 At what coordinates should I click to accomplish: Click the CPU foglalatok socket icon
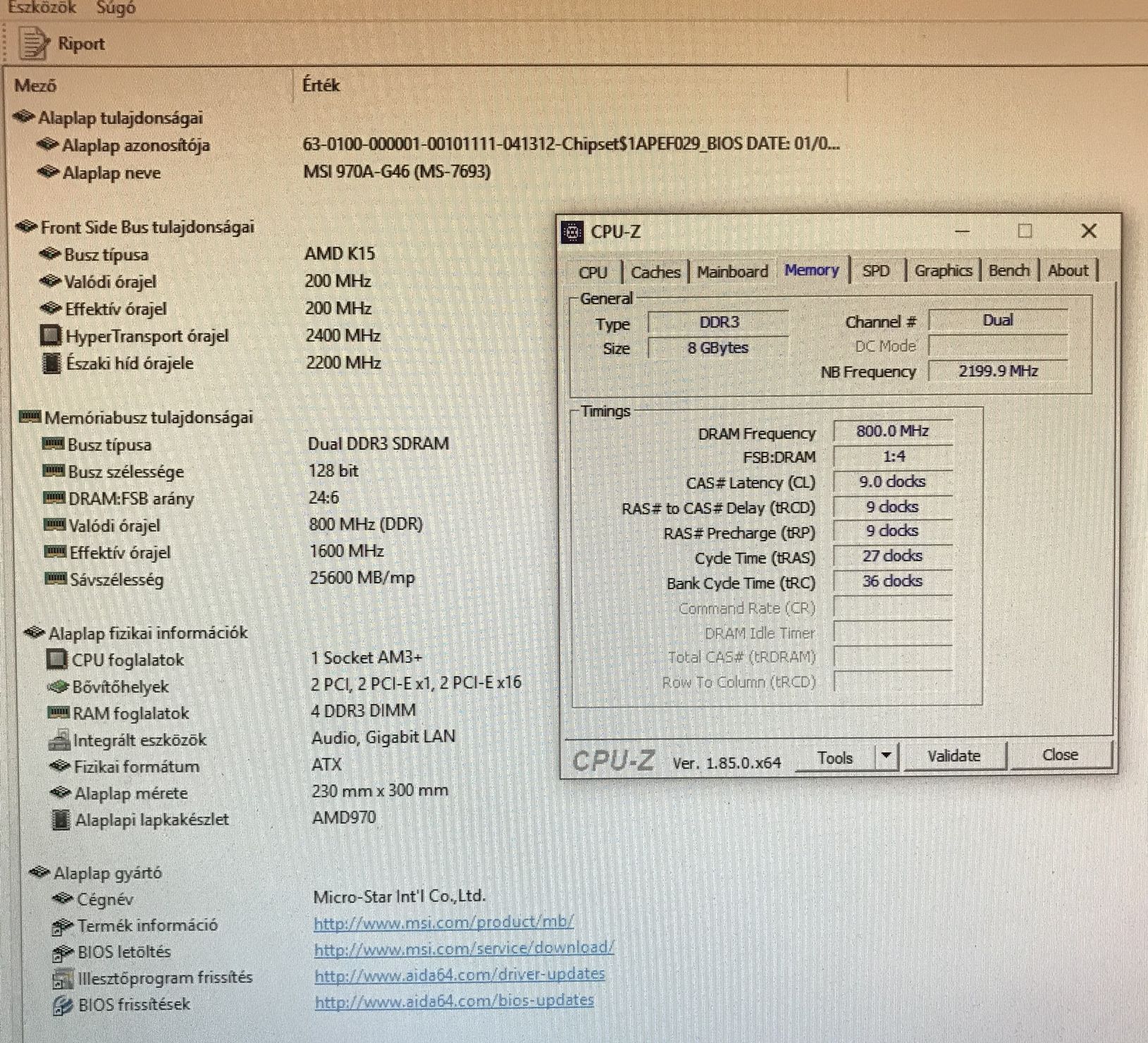pyautogui.click(x=57, y=659)
